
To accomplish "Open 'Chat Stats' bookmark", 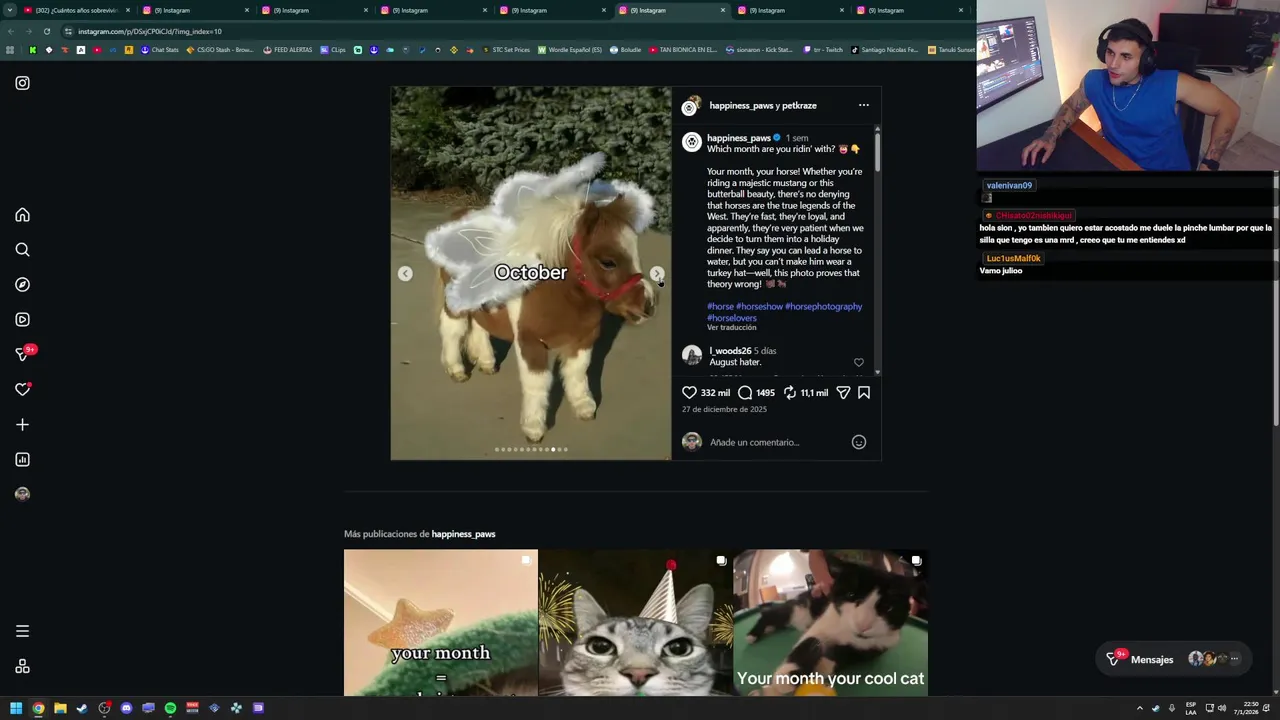I will tap(159, 50).
